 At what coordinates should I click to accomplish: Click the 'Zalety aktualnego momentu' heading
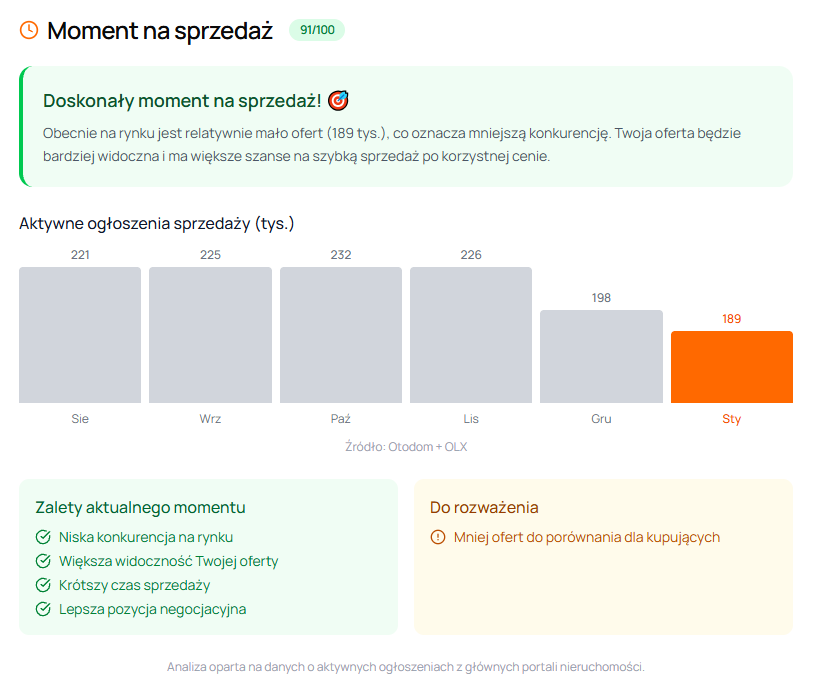(141, 507)
